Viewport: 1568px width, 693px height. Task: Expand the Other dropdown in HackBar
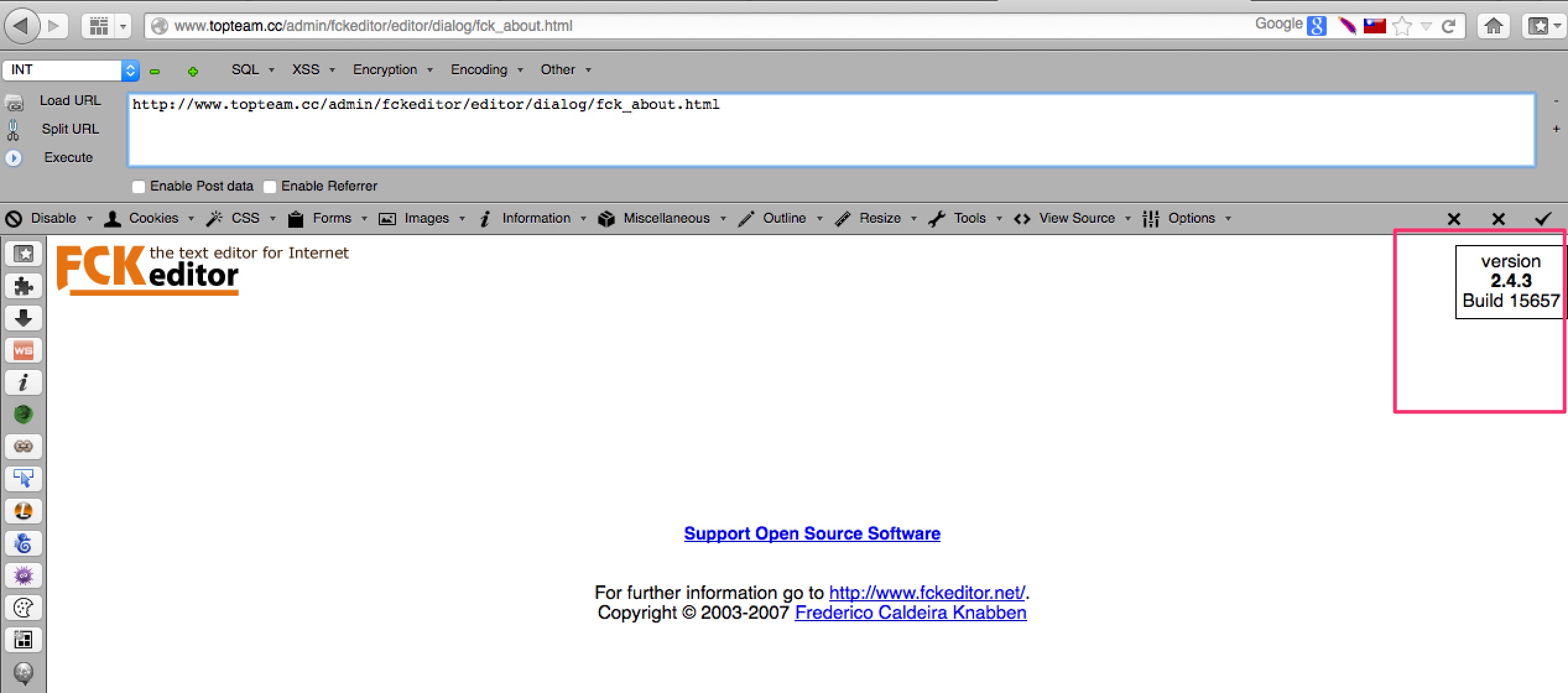pos(566,70)
